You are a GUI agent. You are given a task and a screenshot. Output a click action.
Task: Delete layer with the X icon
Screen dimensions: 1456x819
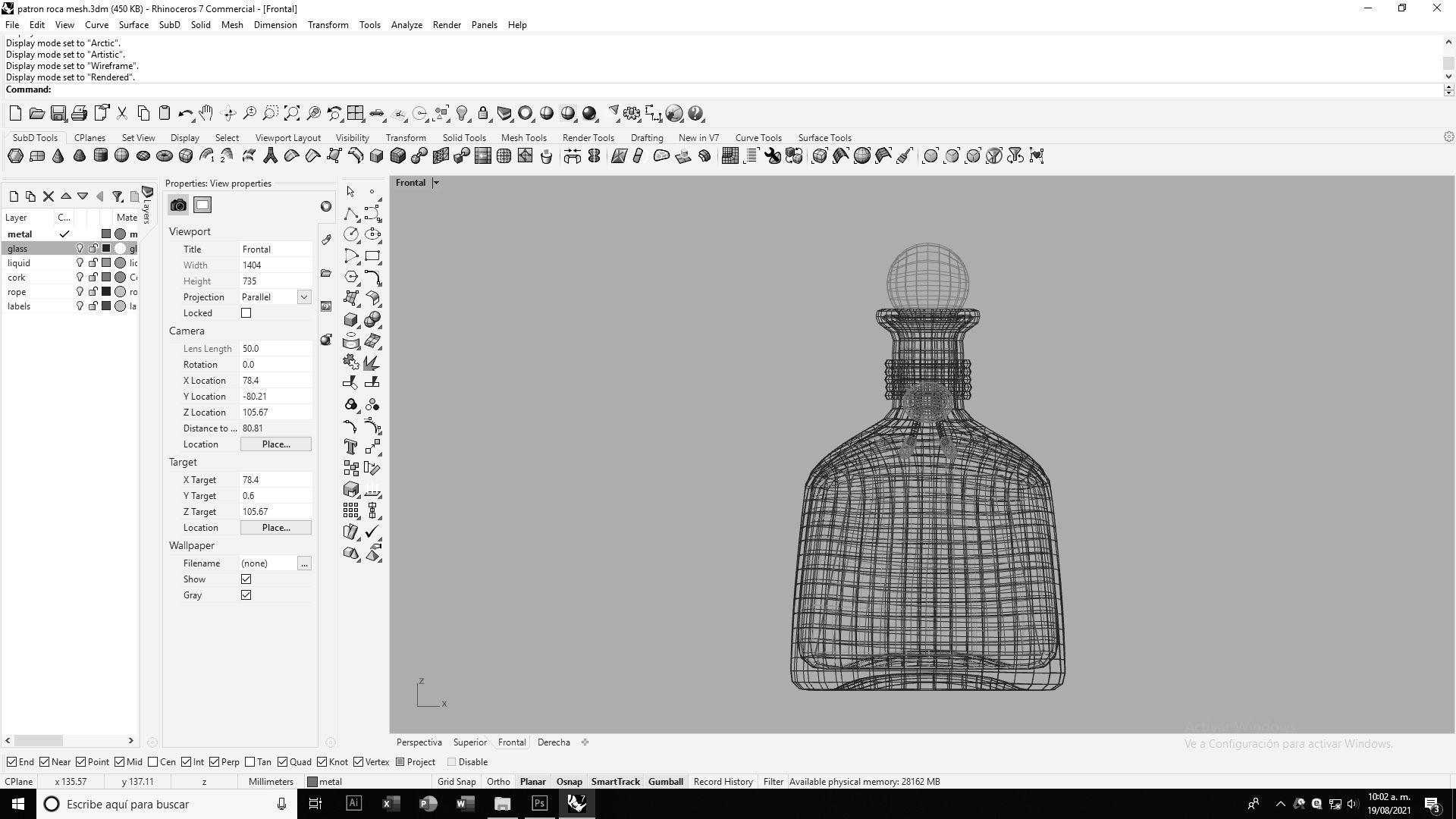point(48,196)
